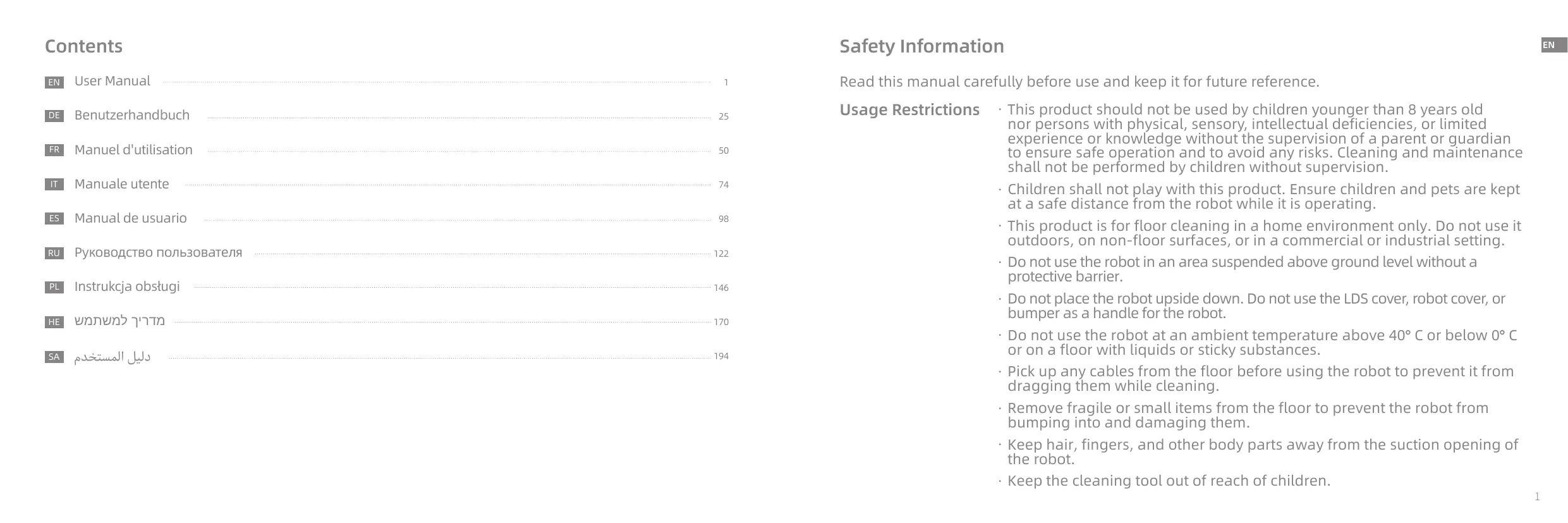
Task: Click the ES language badge
Action: pyautogui.click(x=54, y=219)
